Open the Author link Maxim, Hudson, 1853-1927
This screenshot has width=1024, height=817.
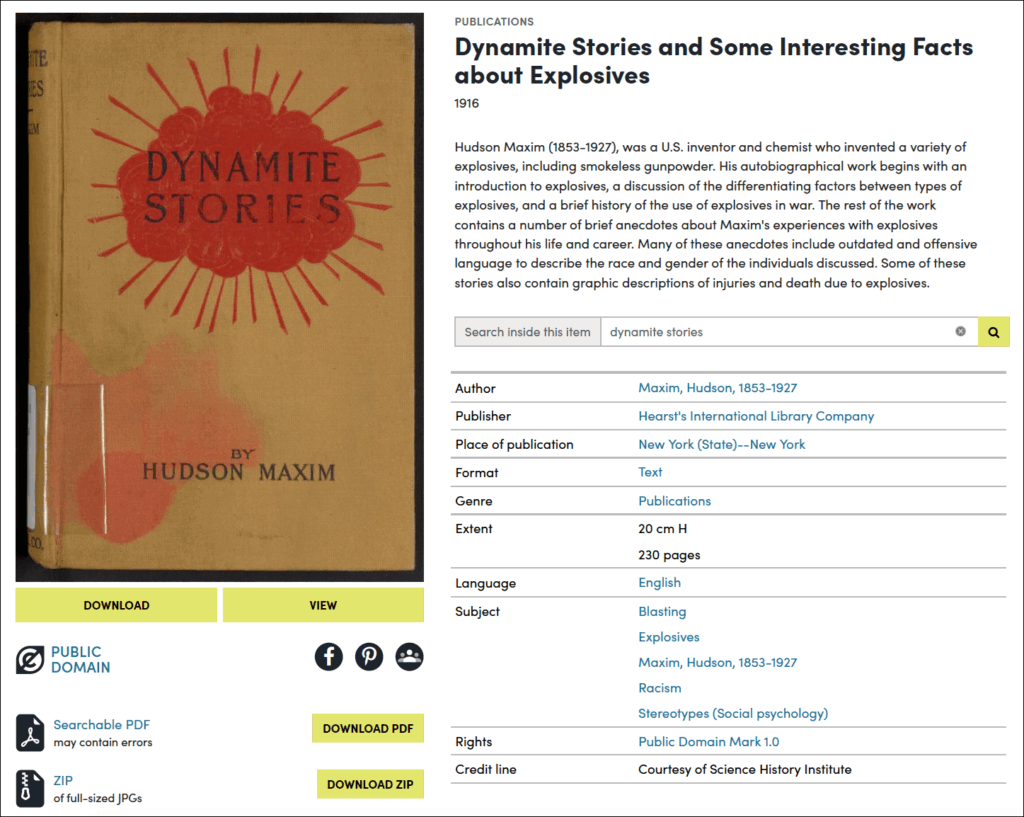click(718, 388)
